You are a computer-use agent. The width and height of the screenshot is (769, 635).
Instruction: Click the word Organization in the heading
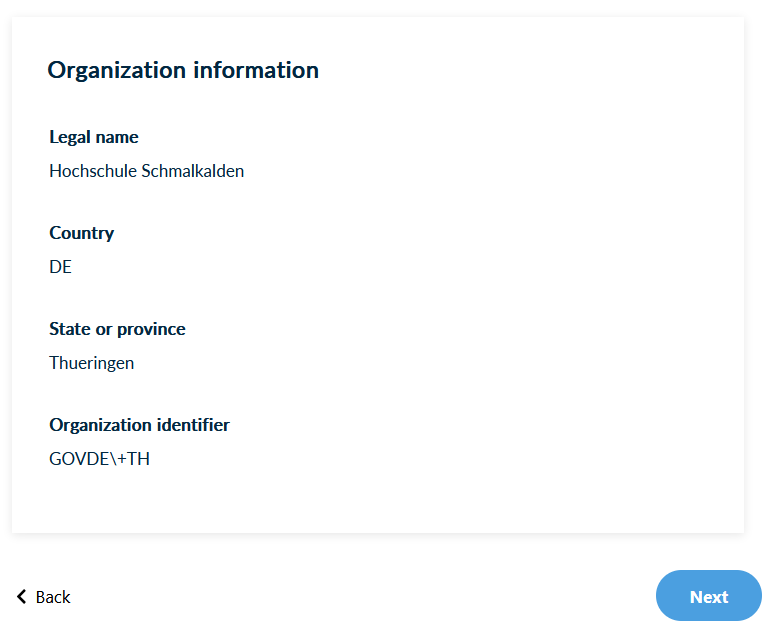(x=117, y=70)
